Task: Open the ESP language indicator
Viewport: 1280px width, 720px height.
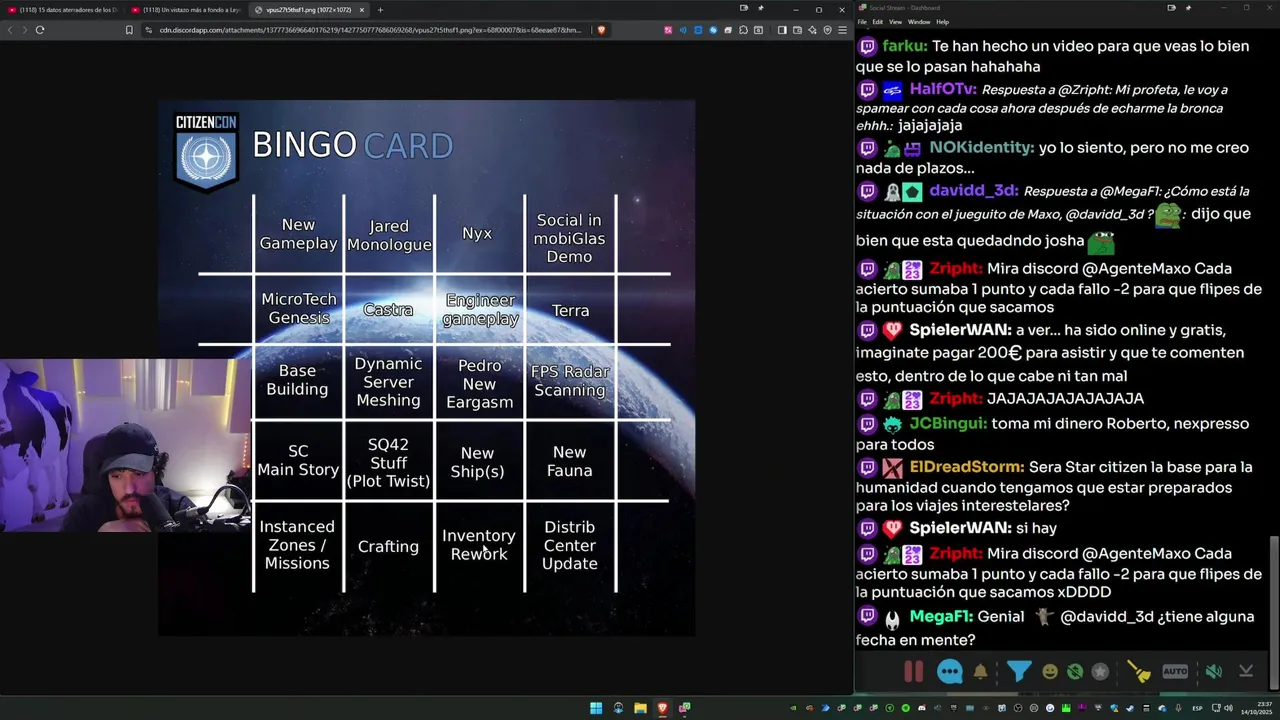Action: point(1197,708)
